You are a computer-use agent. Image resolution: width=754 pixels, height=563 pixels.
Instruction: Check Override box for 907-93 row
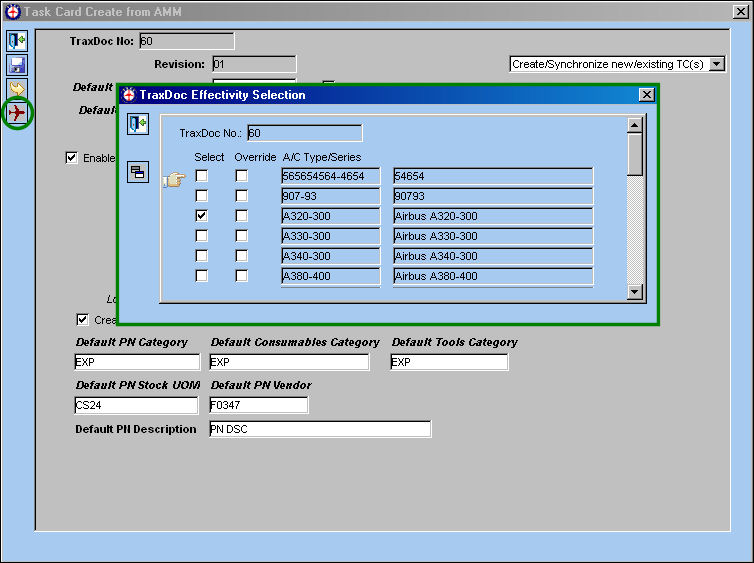[241, 196]
